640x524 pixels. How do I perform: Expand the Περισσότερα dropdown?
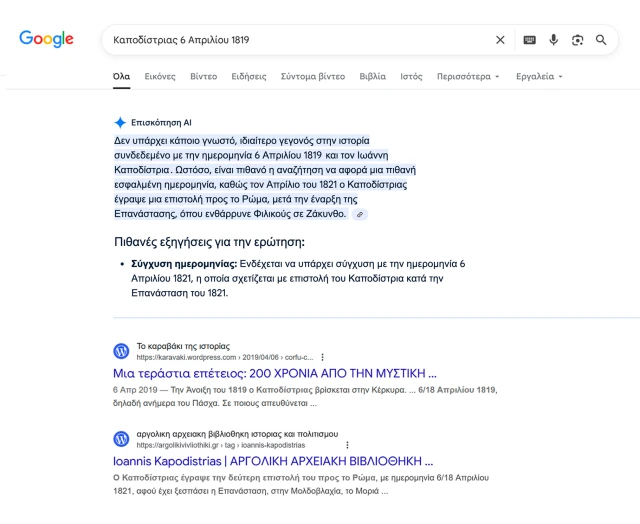click(x=468, y=77)
